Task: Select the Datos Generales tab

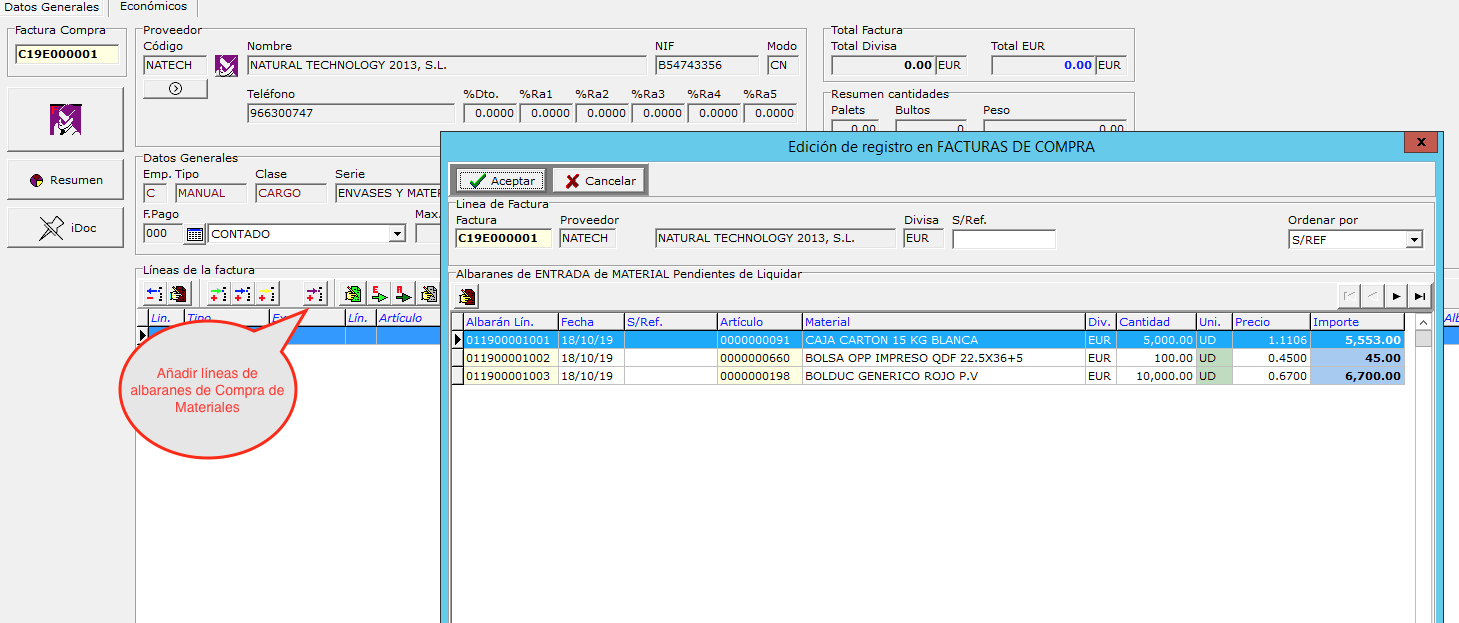Action: coord(52,7)
